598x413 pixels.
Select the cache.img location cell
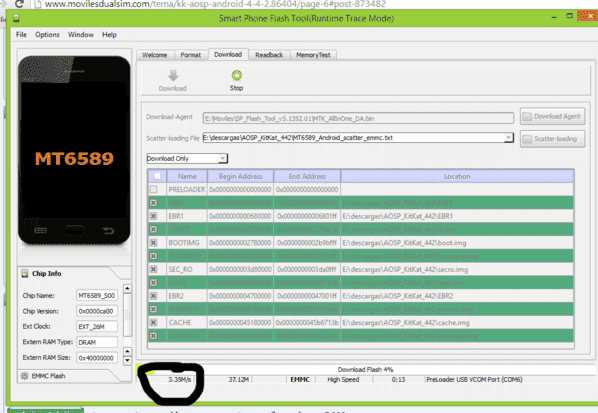point(457,323)
